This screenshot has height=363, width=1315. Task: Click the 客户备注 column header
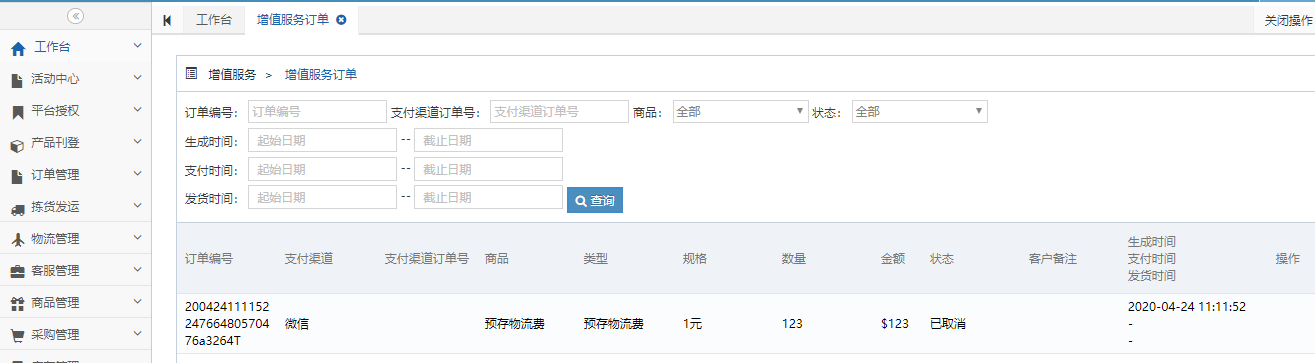tap(1052, 259)
